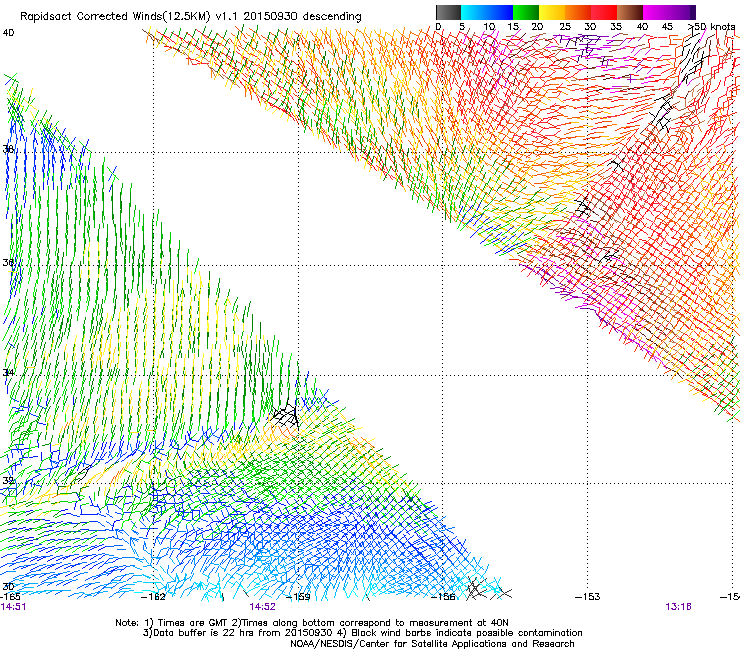Click the cyan-to-blue 5-15 knots legend swatch
Screen dimensions: 740x650
[487, 12]
